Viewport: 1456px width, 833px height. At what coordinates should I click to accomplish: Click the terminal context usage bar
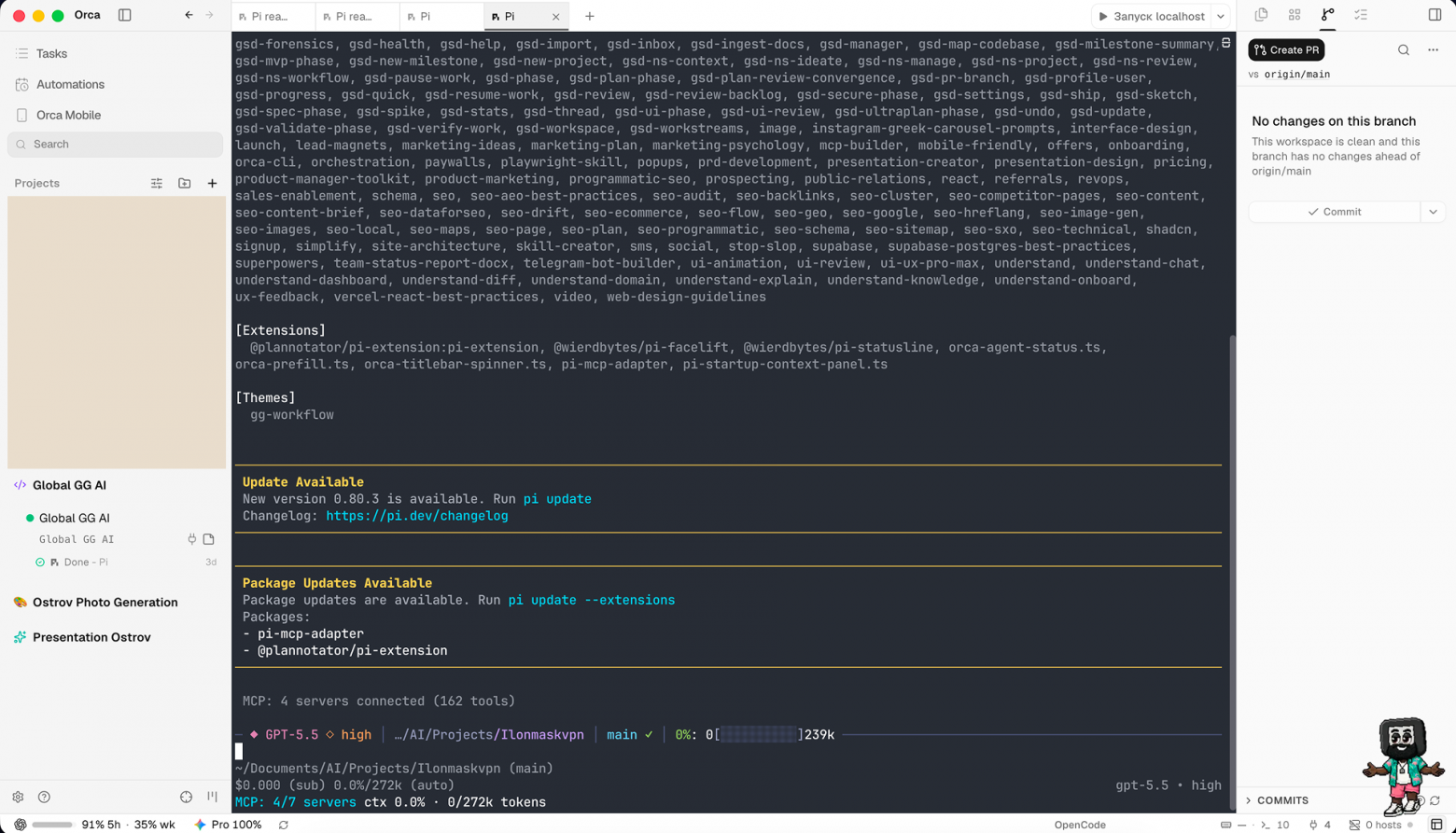coord(760,735)
